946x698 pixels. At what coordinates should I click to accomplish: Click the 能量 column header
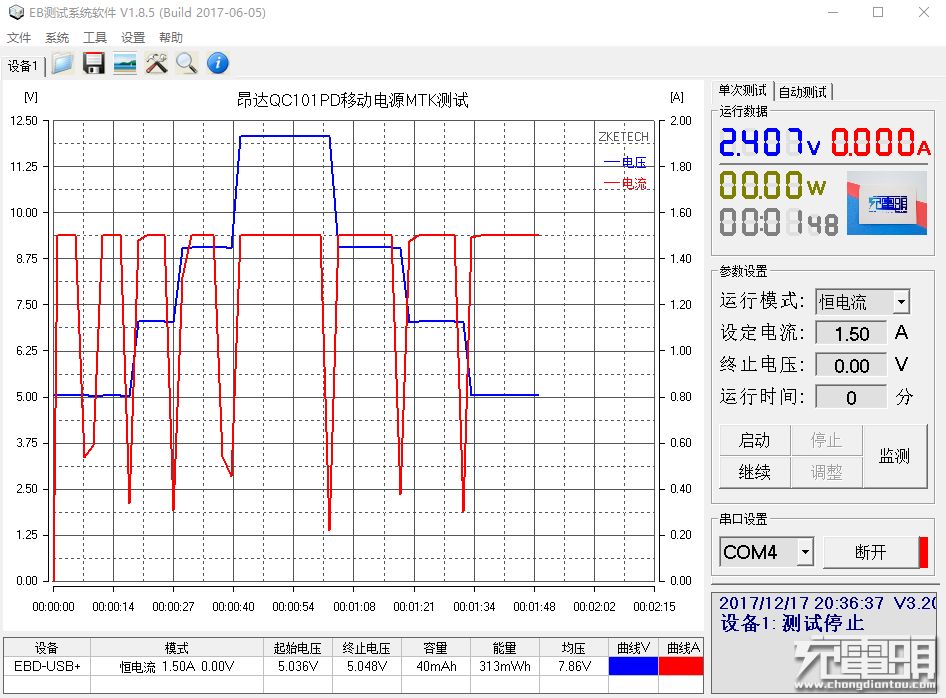[504, 648]
